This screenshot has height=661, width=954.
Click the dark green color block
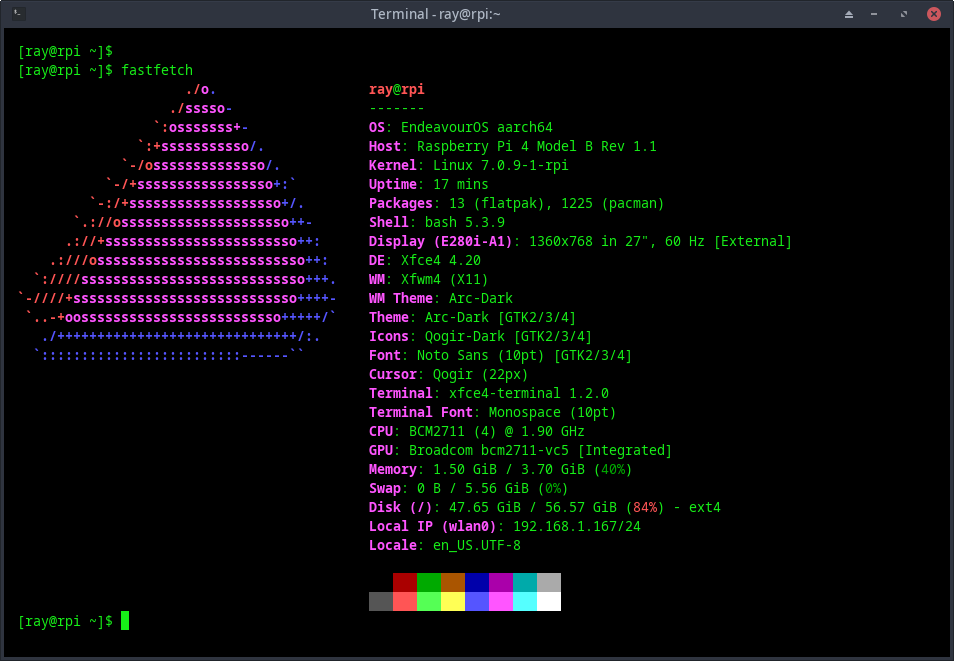click(x=429, y=582)
